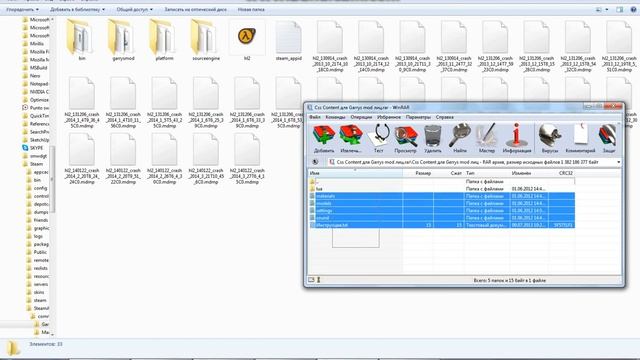Select dumps in the Explorer tree

point(40,212)
